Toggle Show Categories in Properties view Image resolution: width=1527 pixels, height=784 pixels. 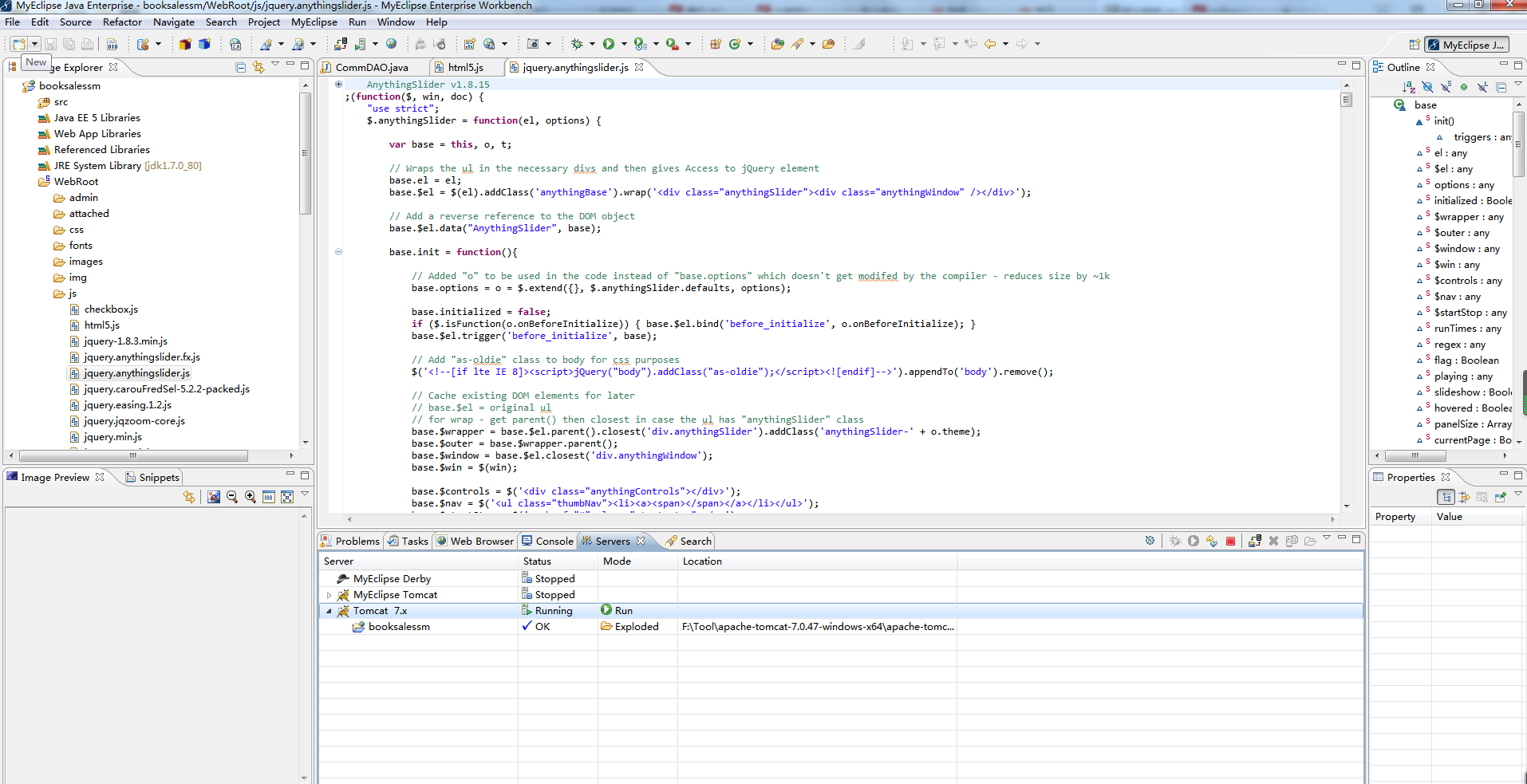(1446, 497)
